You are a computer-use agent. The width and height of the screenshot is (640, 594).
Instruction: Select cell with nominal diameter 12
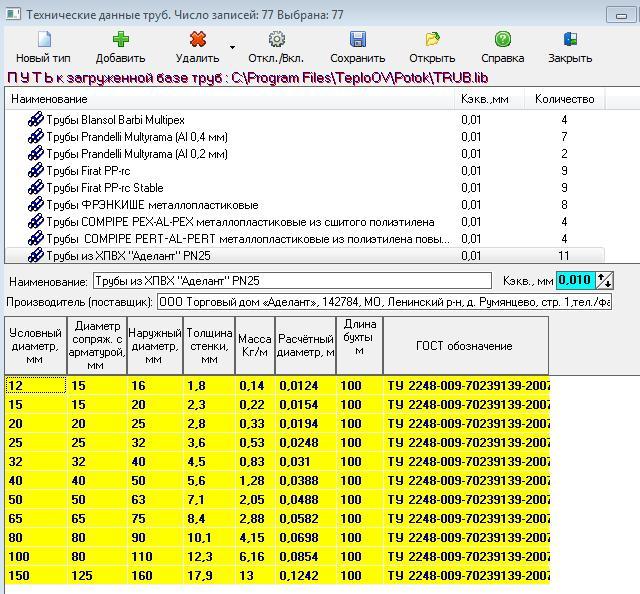36,385
